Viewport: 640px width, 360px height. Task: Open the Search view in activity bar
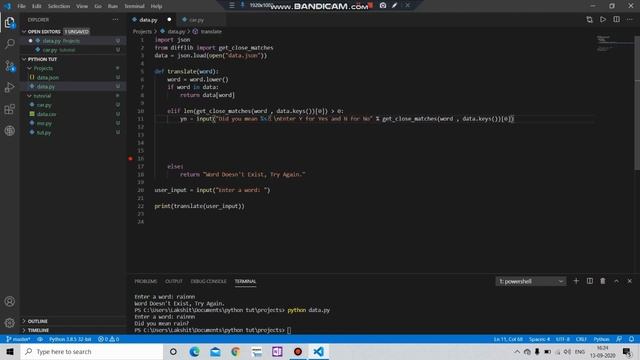[10, 44]
